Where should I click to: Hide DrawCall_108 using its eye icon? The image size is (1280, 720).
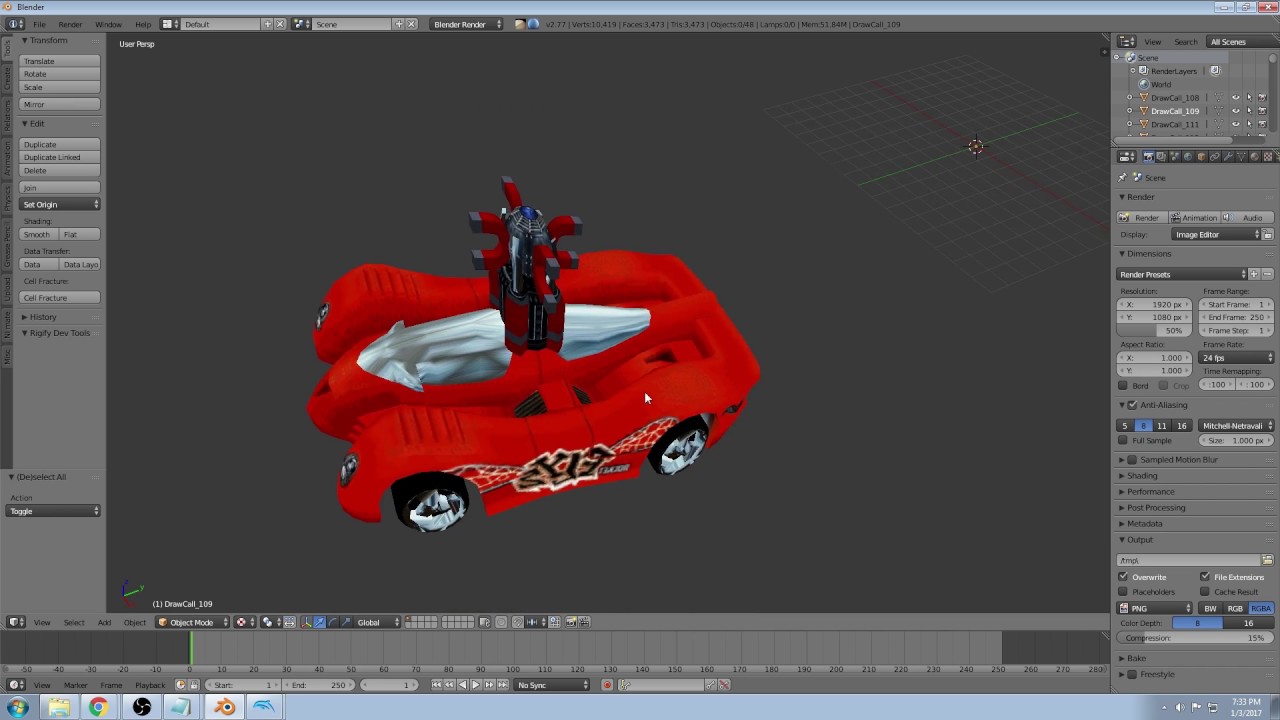coord(1236,98)
